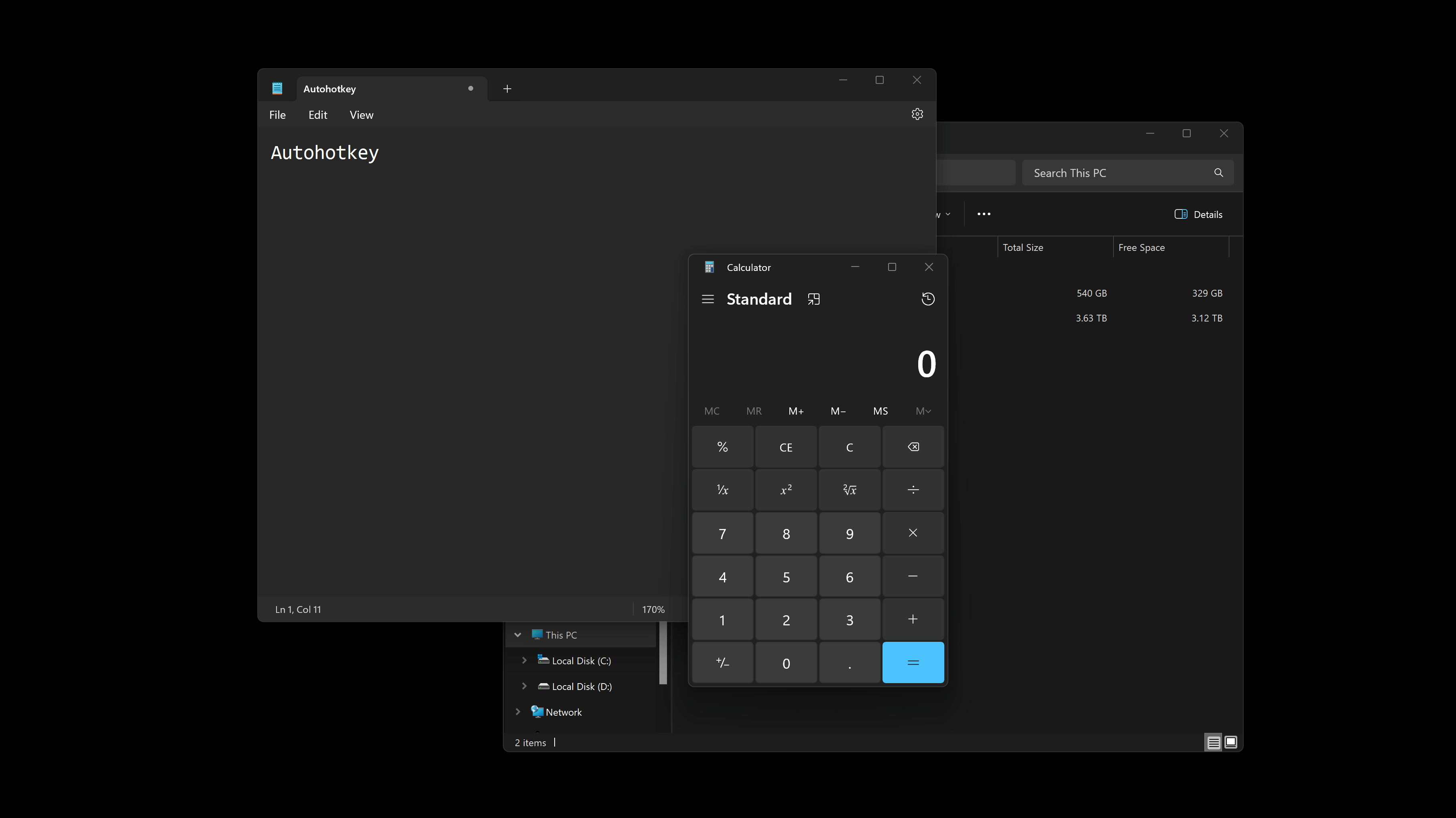Click the Calculator square root key
This screenshot has width=1456, height=818.
(x=850, y=490)
